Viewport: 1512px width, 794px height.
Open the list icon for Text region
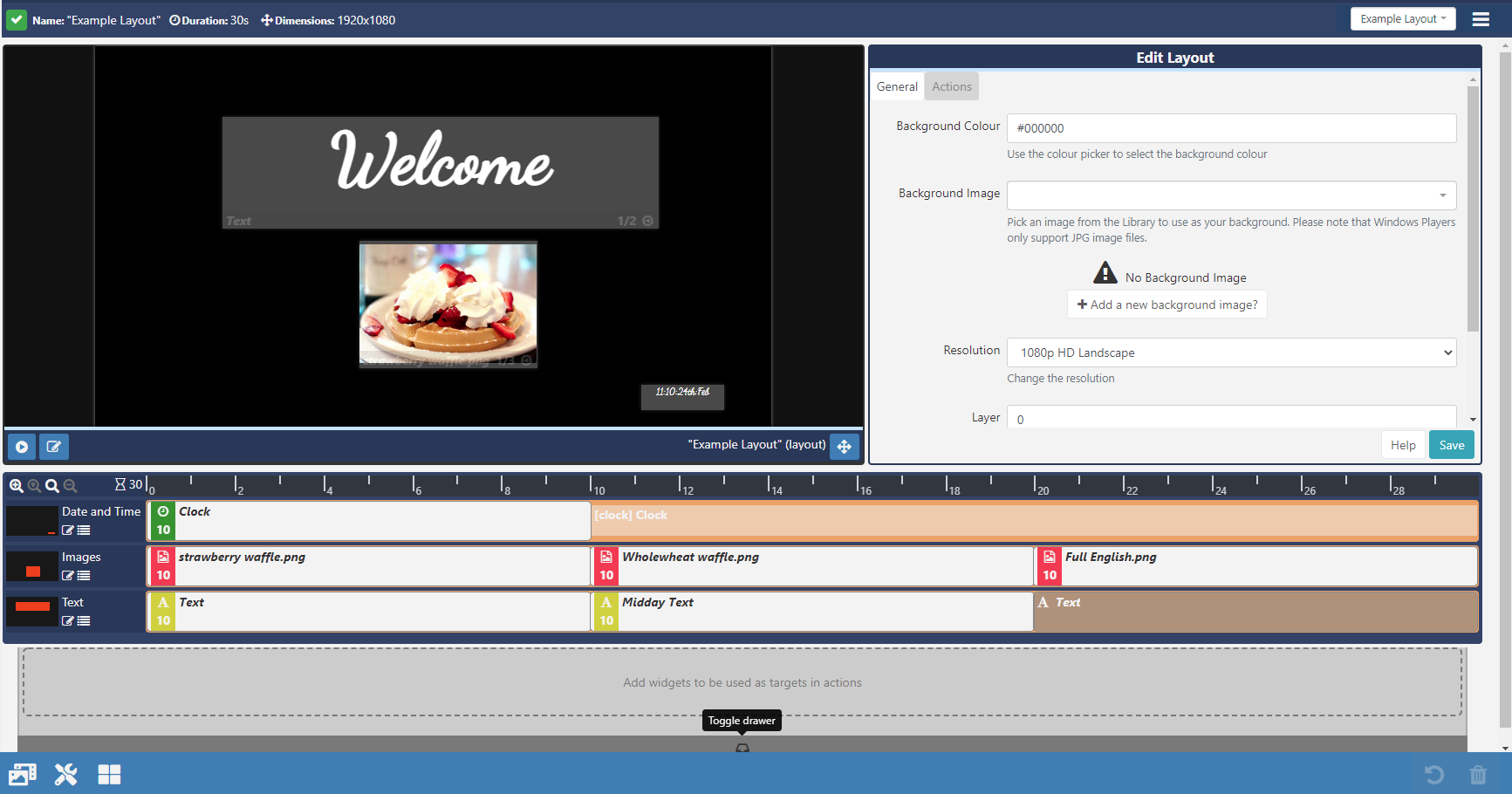point(84,621)
